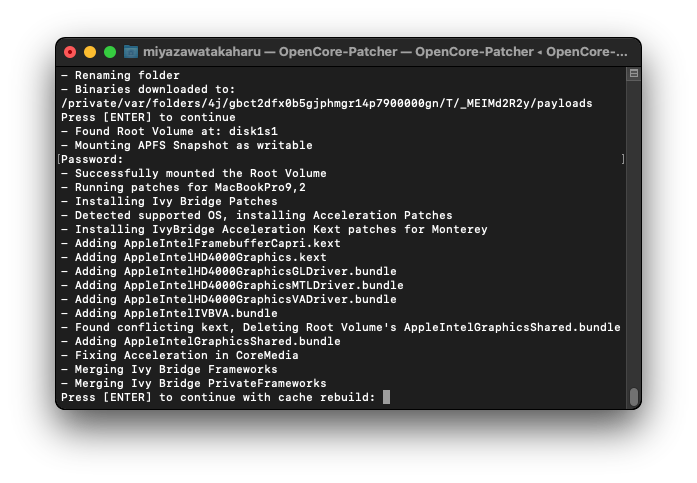
Task: Click "Adding AppleIntelGraphicsShared.bundle" line
Action: [x=201, y=341]
